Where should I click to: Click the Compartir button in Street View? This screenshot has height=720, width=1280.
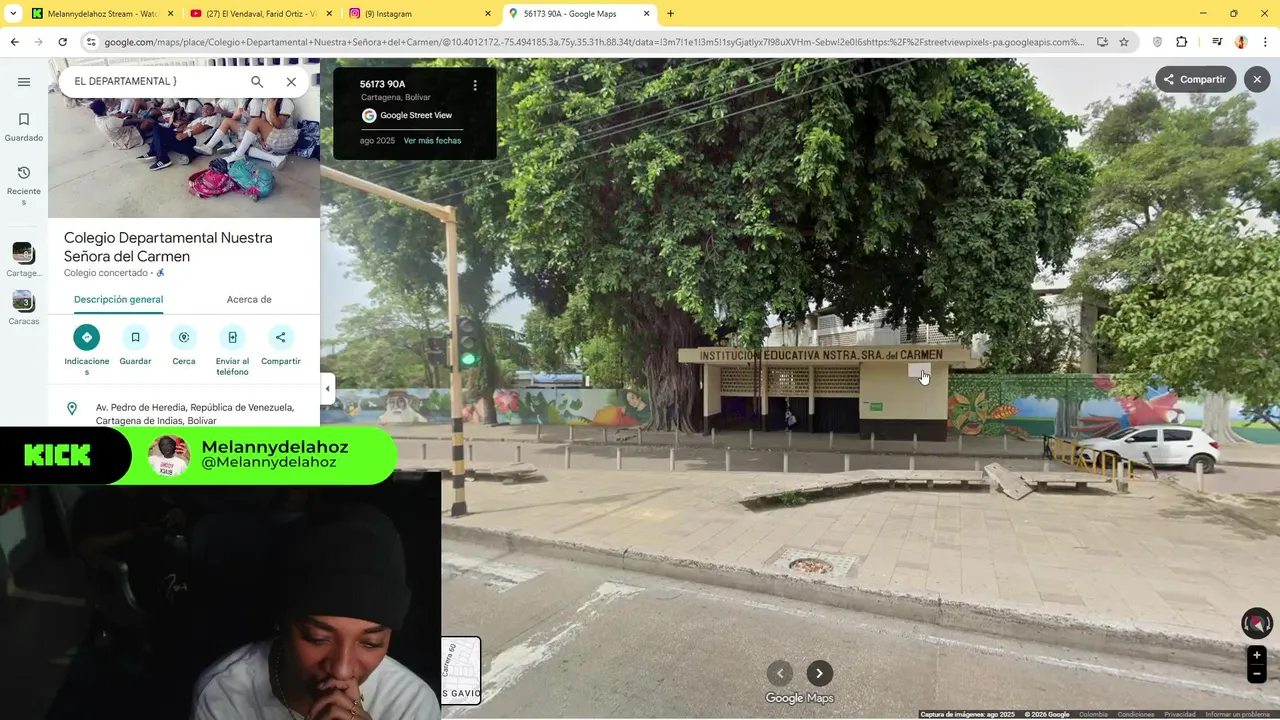[1196, 79]
